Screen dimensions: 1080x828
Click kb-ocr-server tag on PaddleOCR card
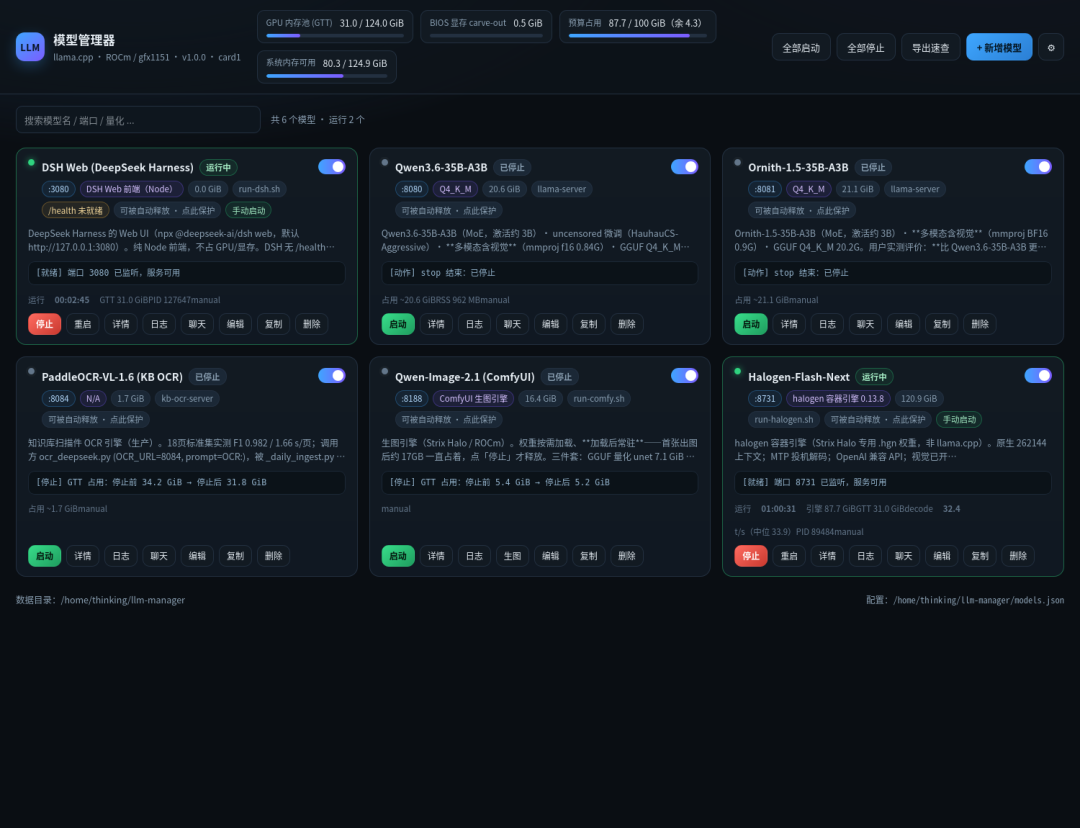point(187,398)
